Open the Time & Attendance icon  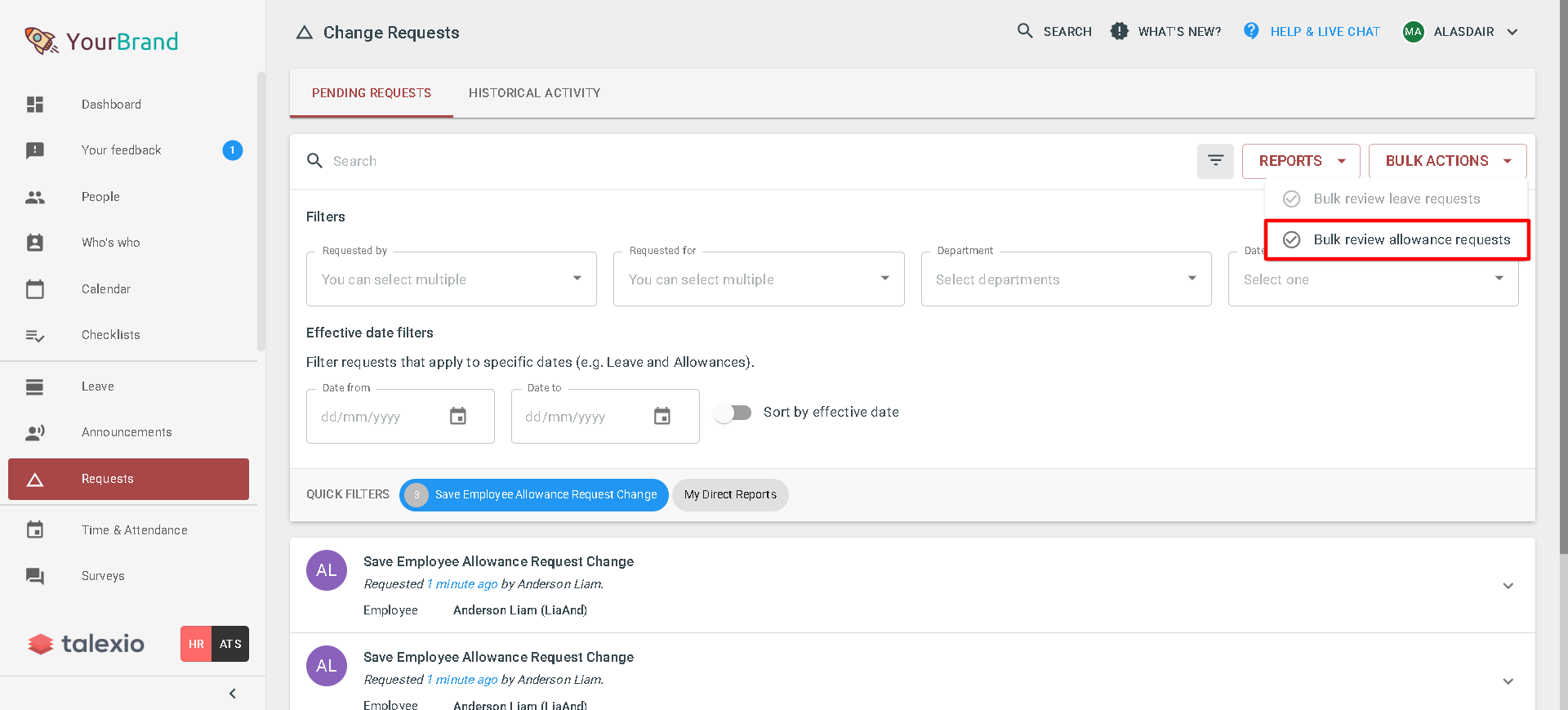(35, 530)
